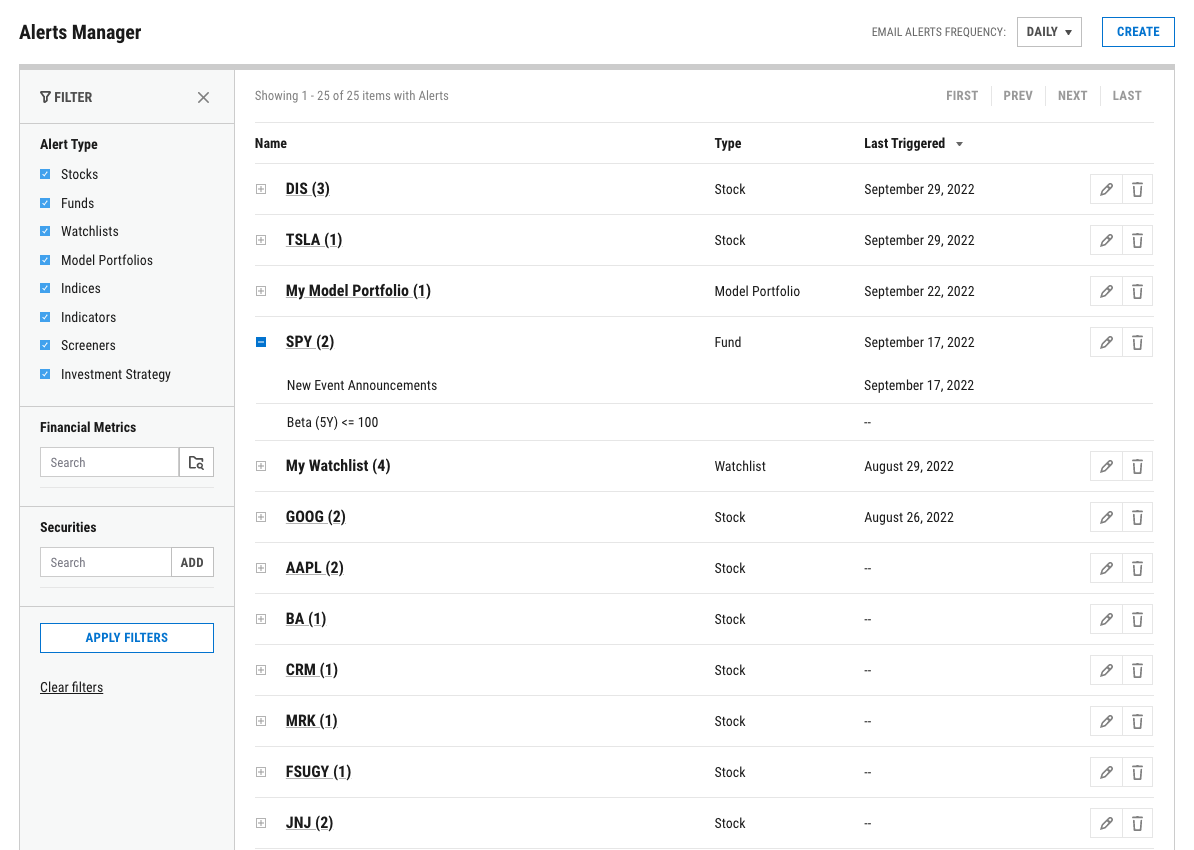This screenshot has height=850, width=1194.
Task: Delete the MRK alert via trash icon
Action: (1137, 722)
